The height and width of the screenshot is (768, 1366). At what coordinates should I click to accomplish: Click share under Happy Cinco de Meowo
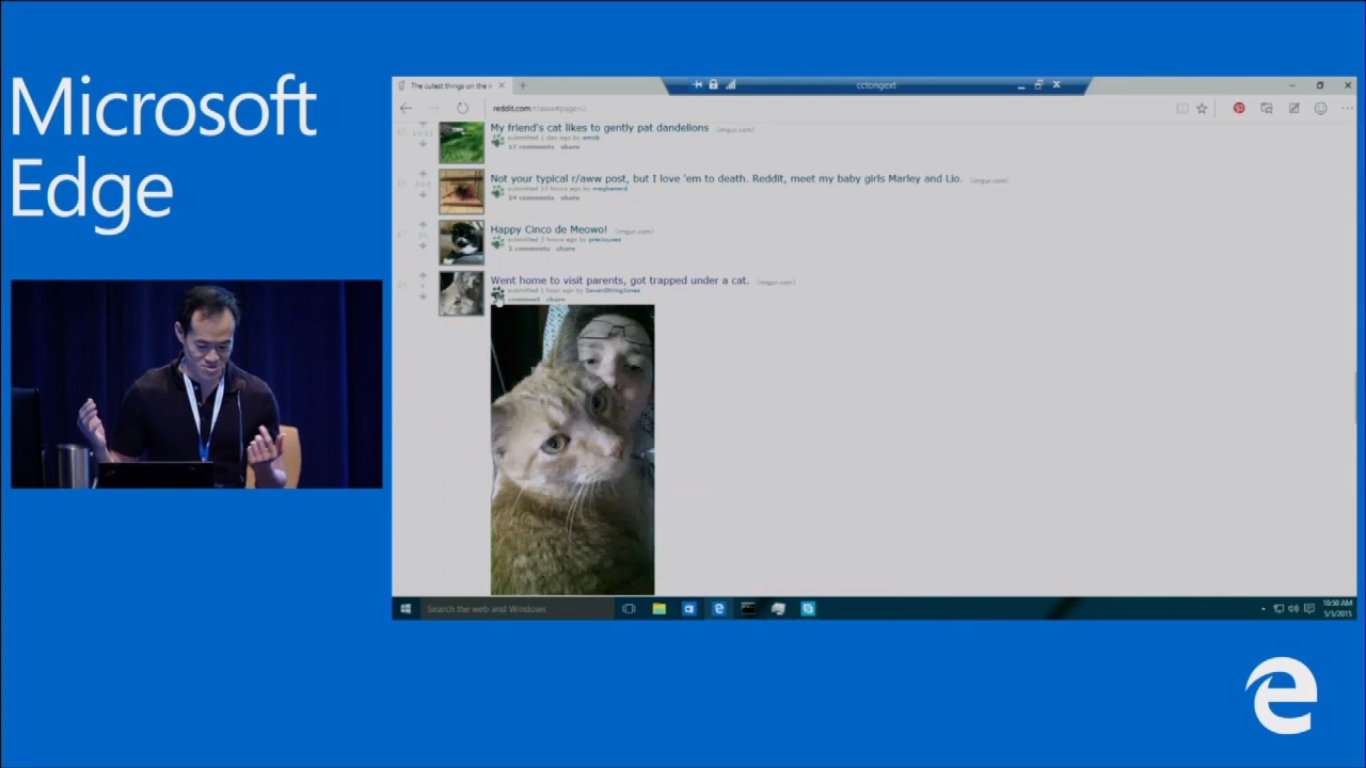click(x=566, y=249)
